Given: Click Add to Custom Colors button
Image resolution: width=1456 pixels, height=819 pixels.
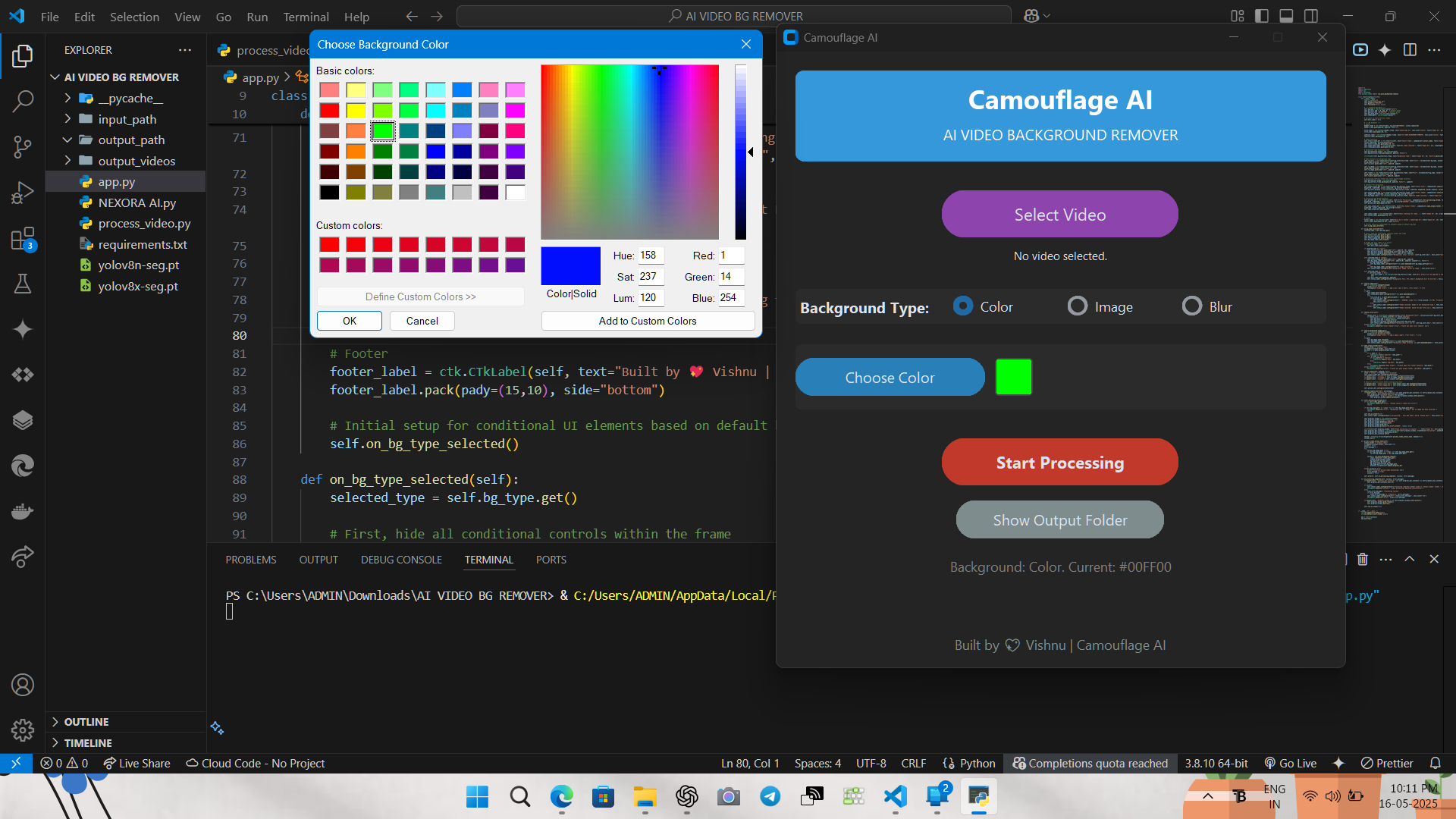Looking at the screenshot, I should [x=648, y=321].
